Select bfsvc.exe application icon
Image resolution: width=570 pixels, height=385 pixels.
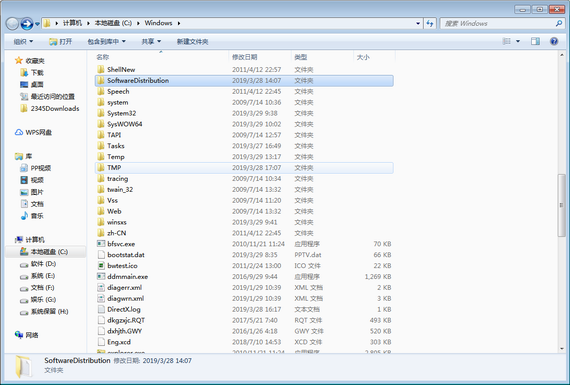pos(101,244)
